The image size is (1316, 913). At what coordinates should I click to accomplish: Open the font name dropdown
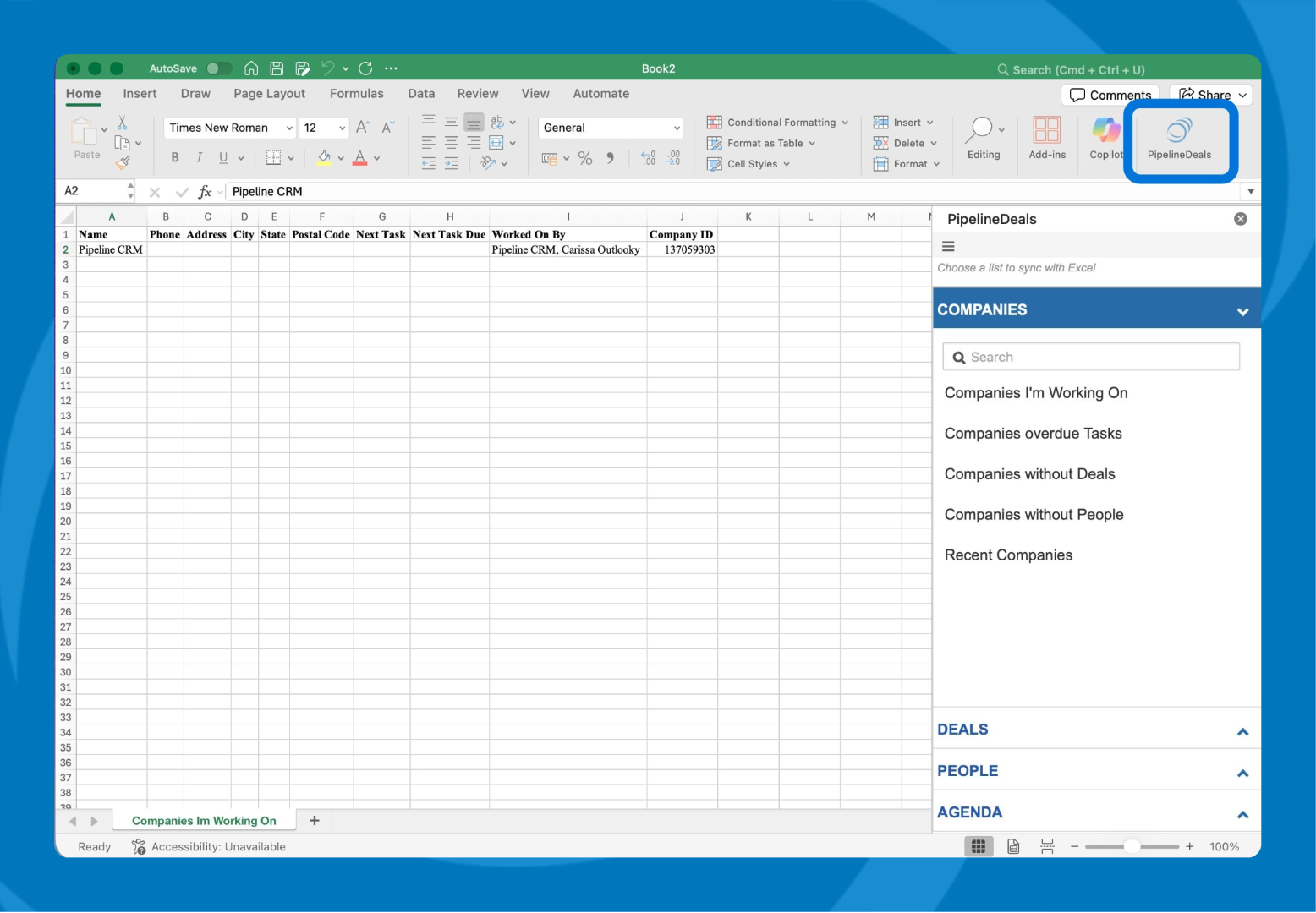pos(289,128)
